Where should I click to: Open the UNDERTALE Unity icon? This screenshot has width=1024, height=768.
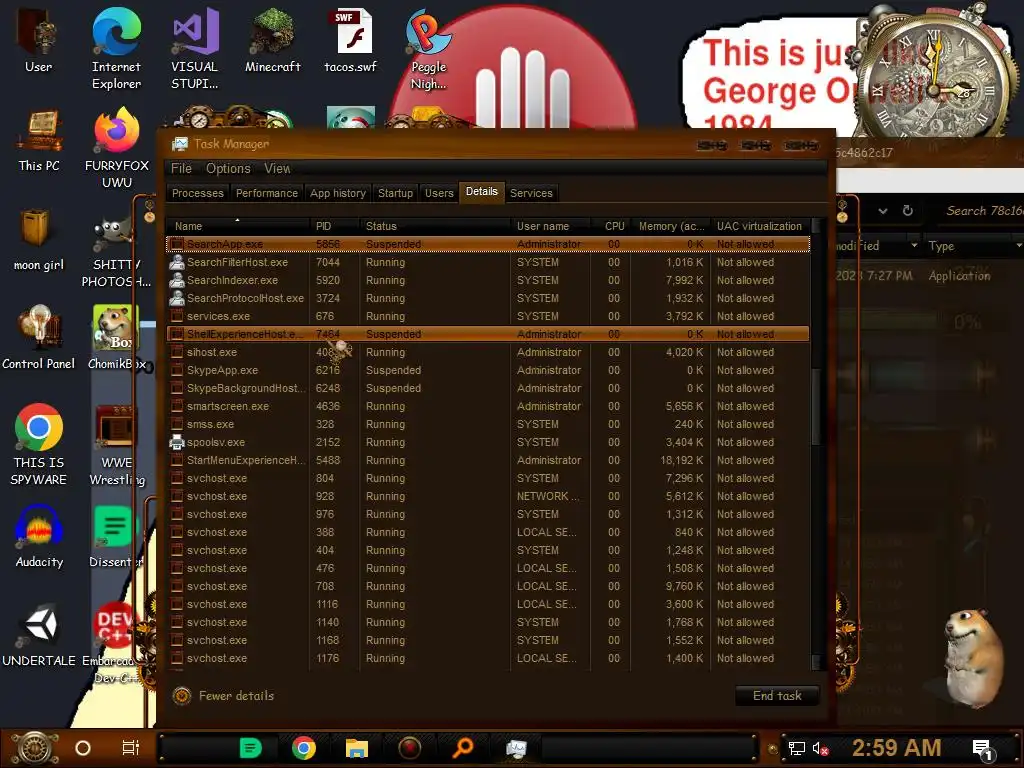tap(39, 635)
